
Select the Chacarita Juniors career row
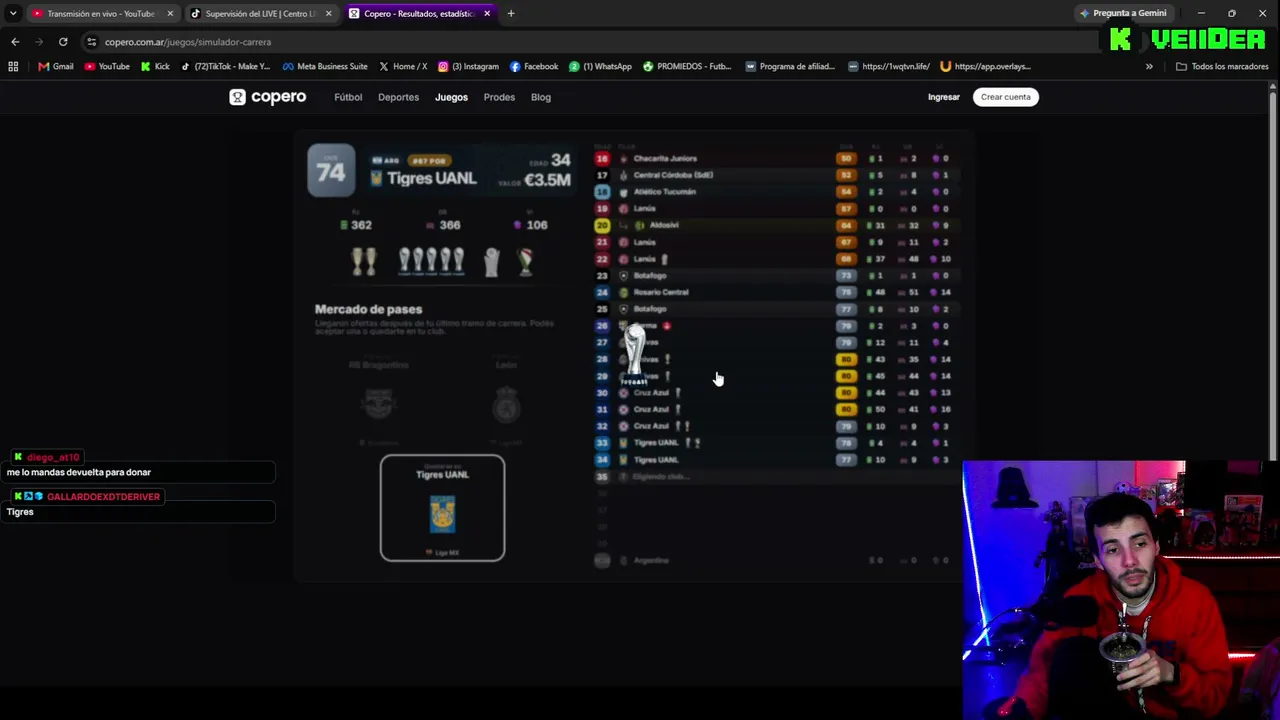[775, 158]
